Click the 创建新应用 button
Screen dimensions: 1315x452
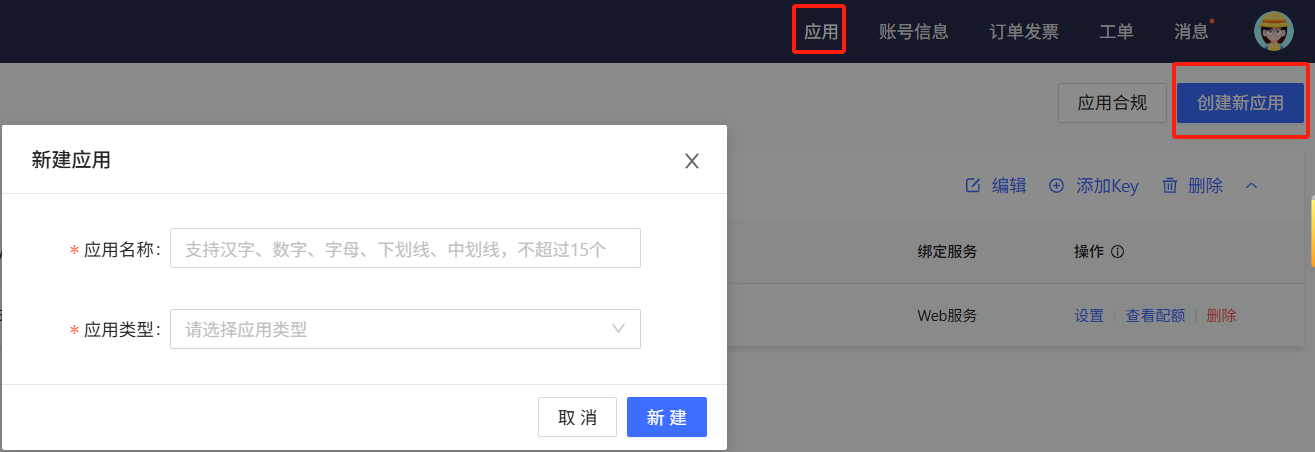coord(1240,103)
